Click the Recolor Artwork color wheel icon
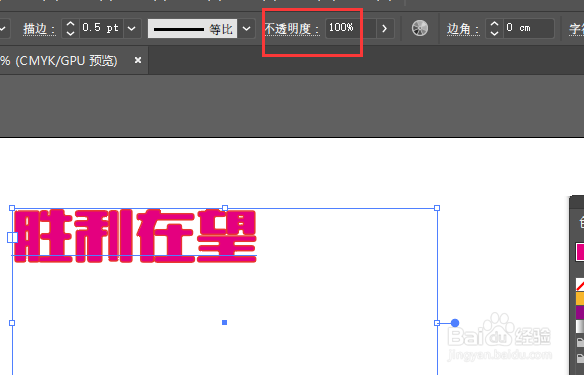 click(x=420, y=28)
